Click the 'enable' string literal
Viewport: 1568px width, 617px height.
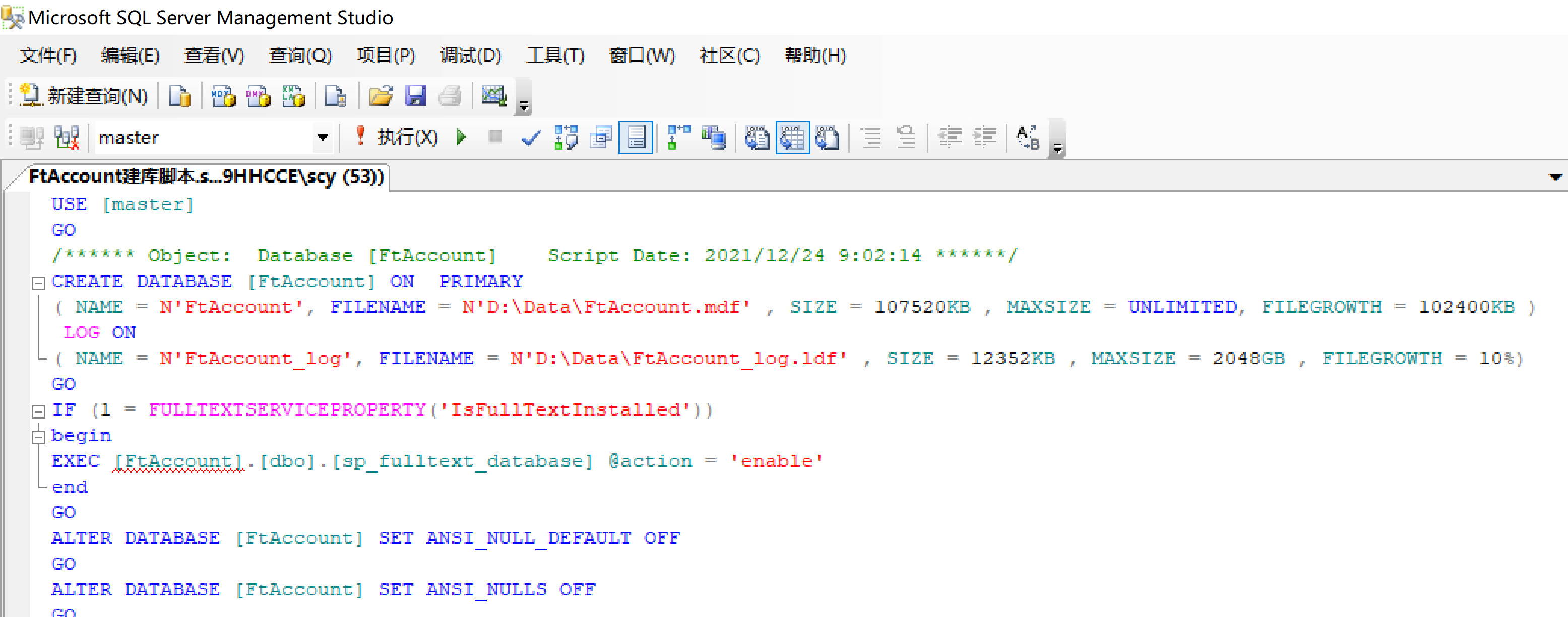coord(777,461)
